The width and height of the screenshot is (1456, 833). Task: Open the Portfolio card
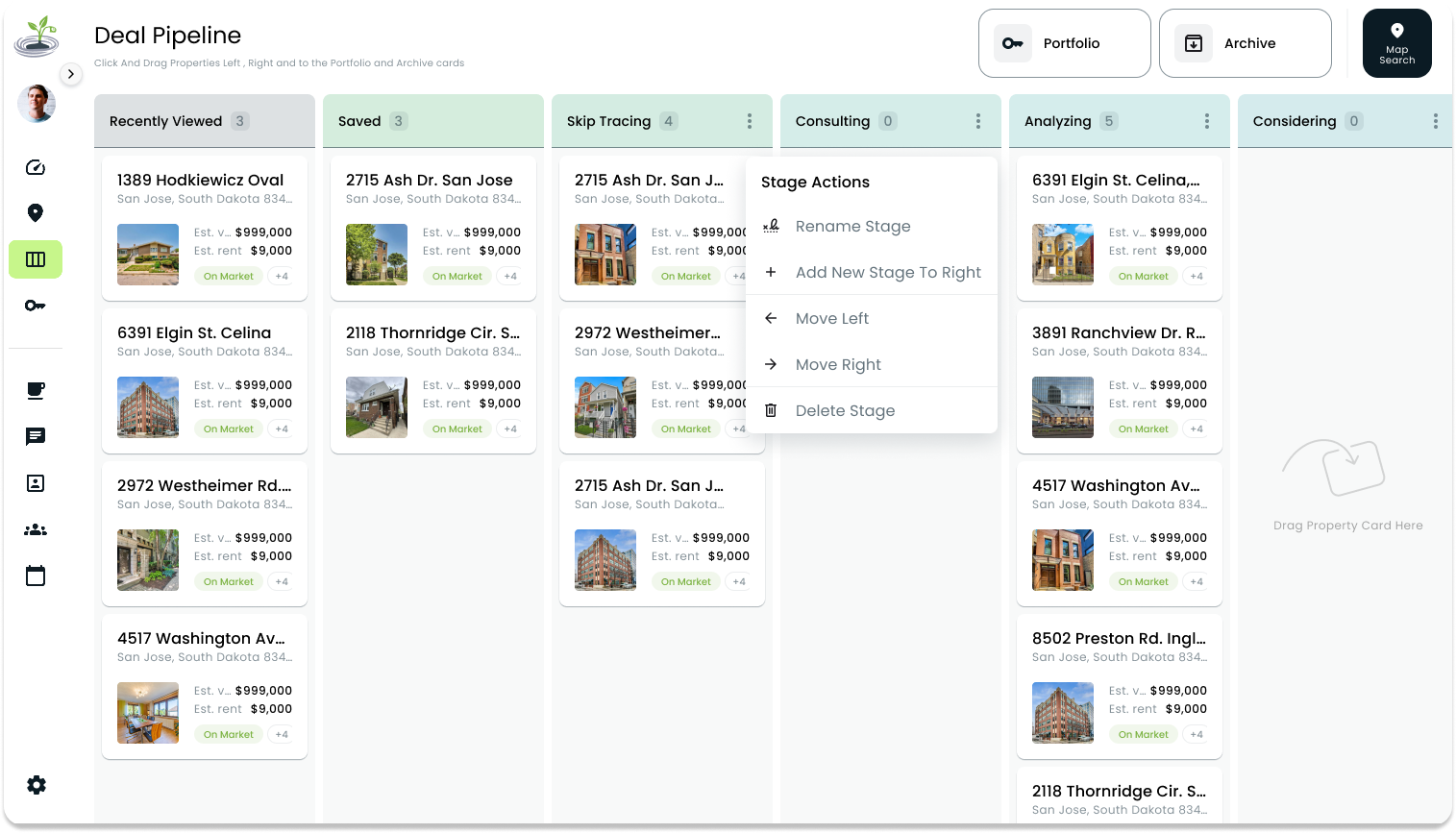click(x=1065, y=43)
